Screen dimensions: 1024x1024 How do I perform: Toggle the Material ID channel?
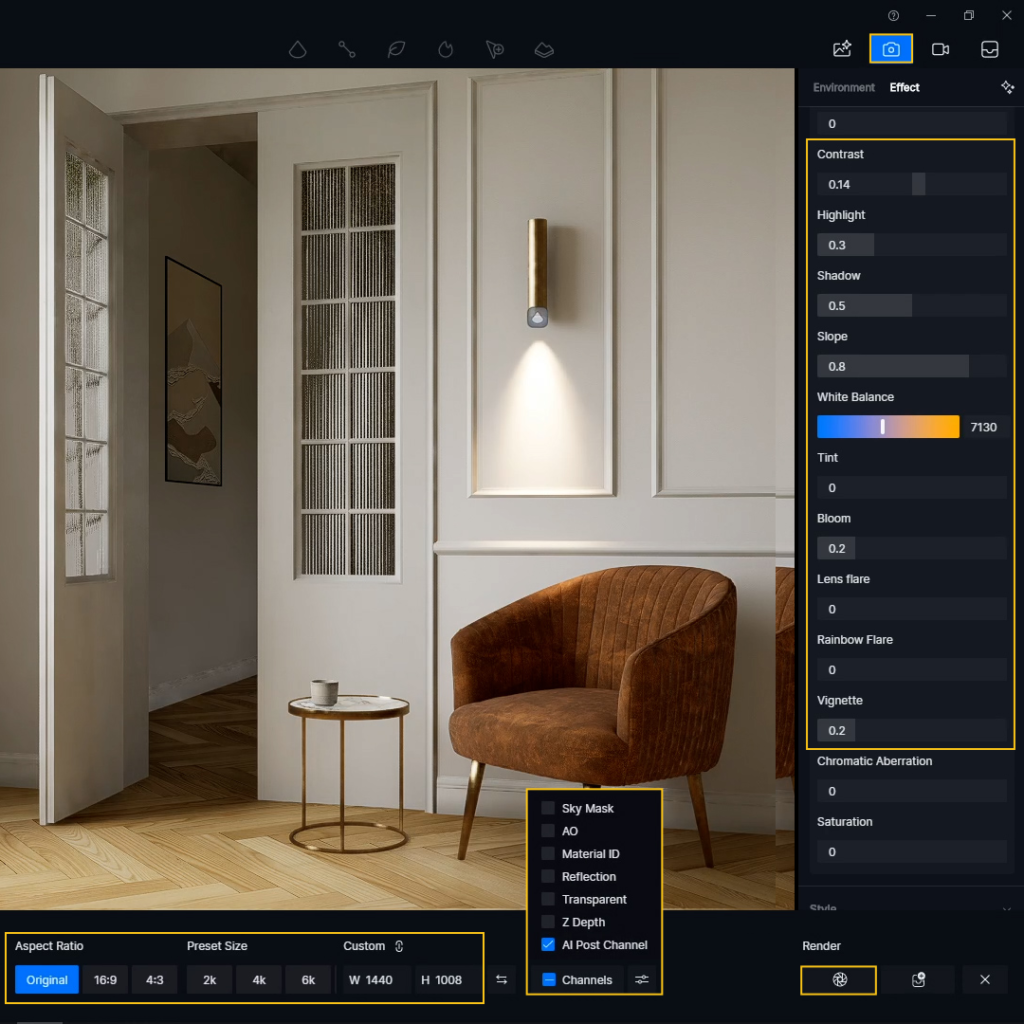[547, 853]
